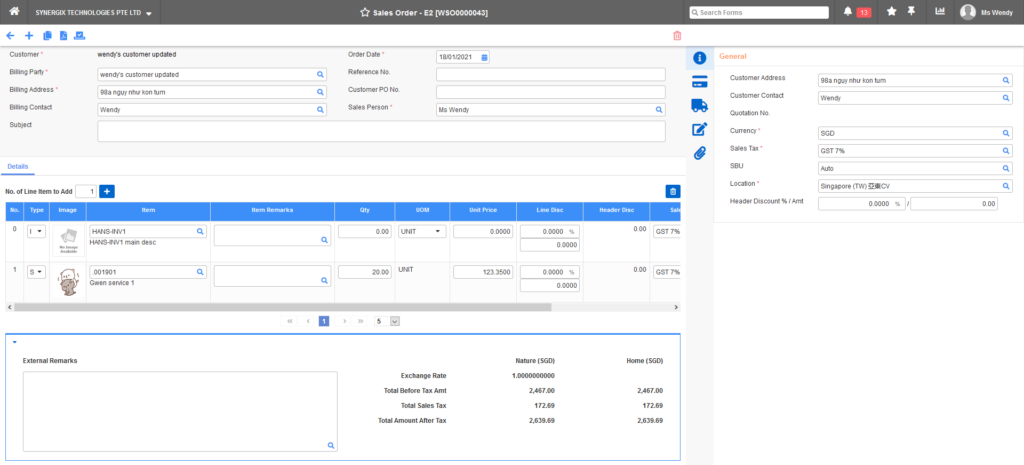1024x465 pixels.
Task: Go to the home page icon
Action: (x=14, y=12)
